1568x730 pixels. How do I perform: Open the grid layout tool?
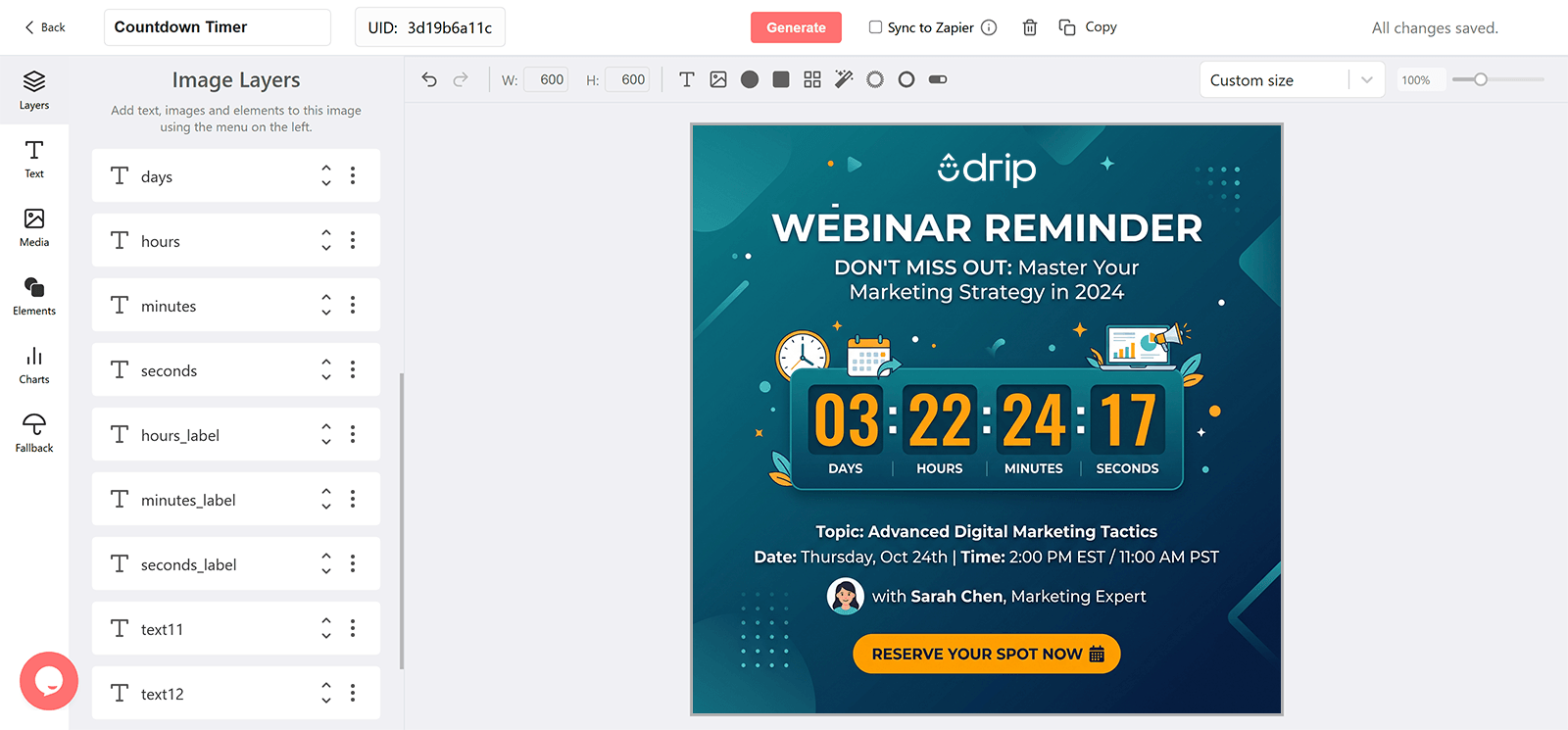coord(812,79)
